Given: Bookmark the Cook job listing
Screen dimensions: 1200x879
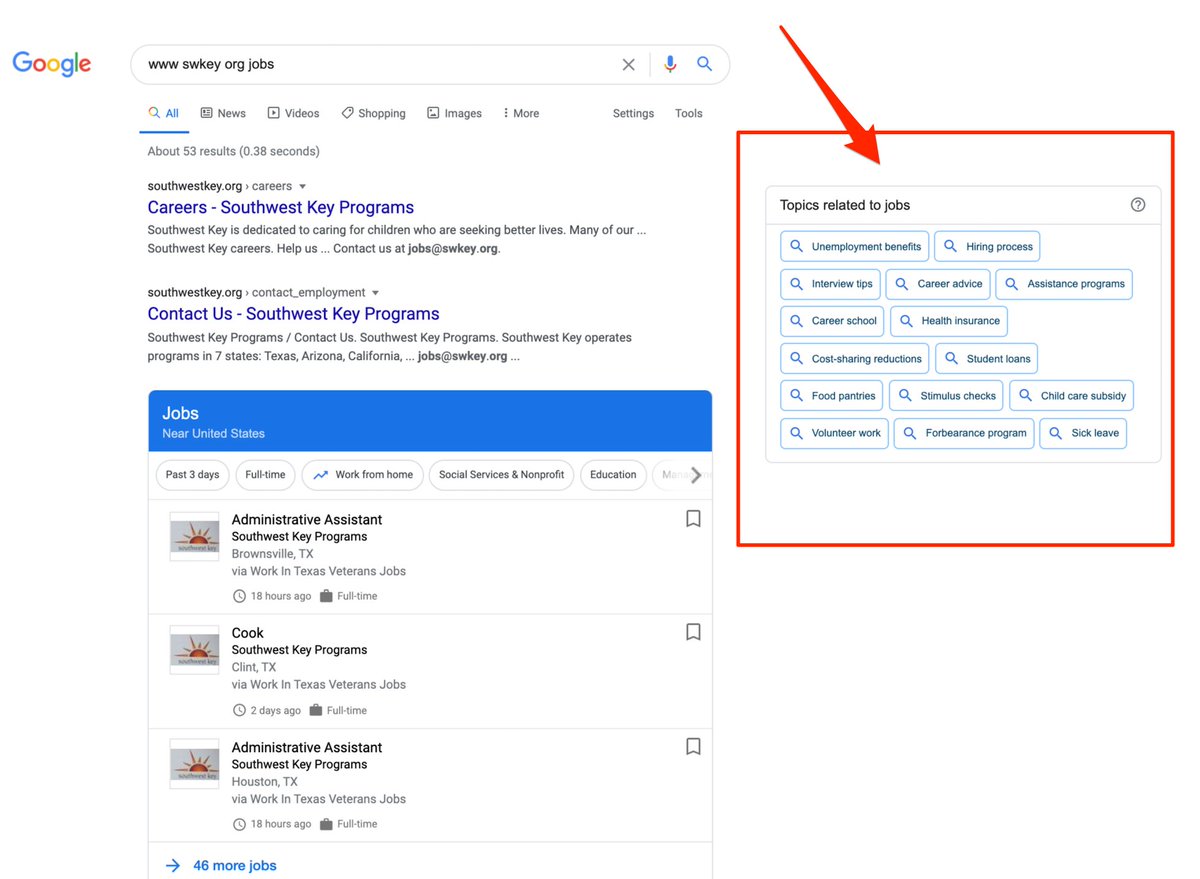Looking at the screenshot, I should click(x=693, y=632).
